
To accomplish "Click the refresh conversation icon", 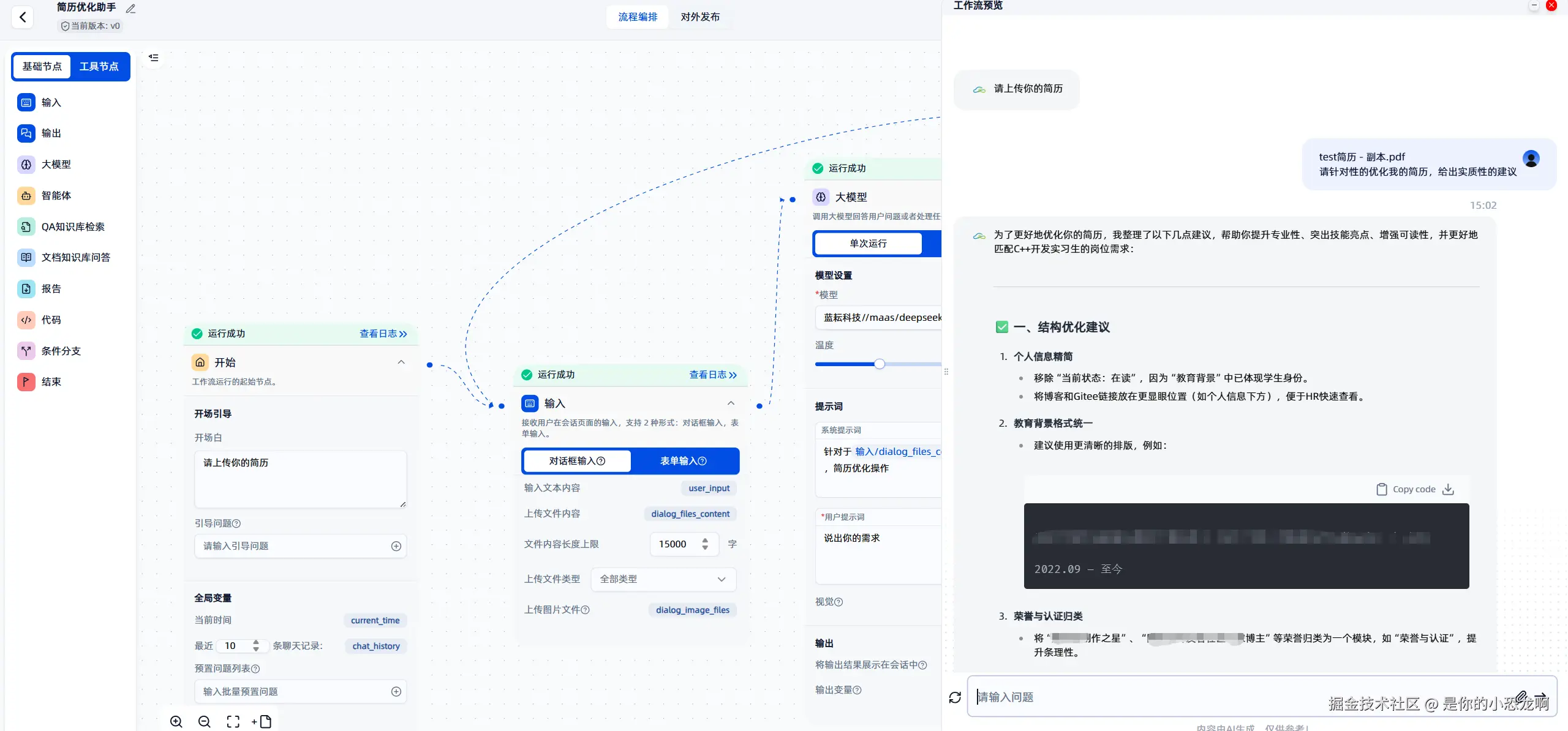I will [955, 697].
